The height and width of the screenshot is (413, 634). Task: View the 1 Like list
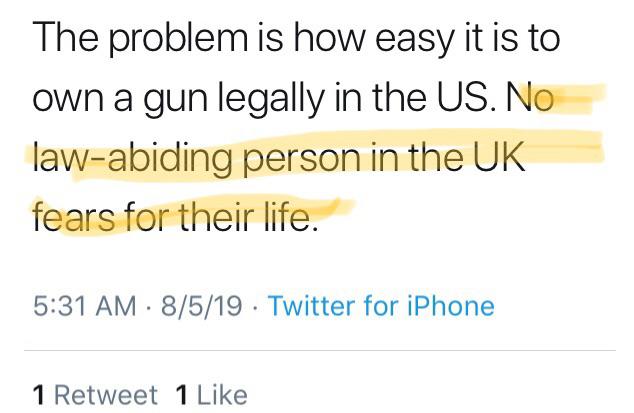point(212,394)
